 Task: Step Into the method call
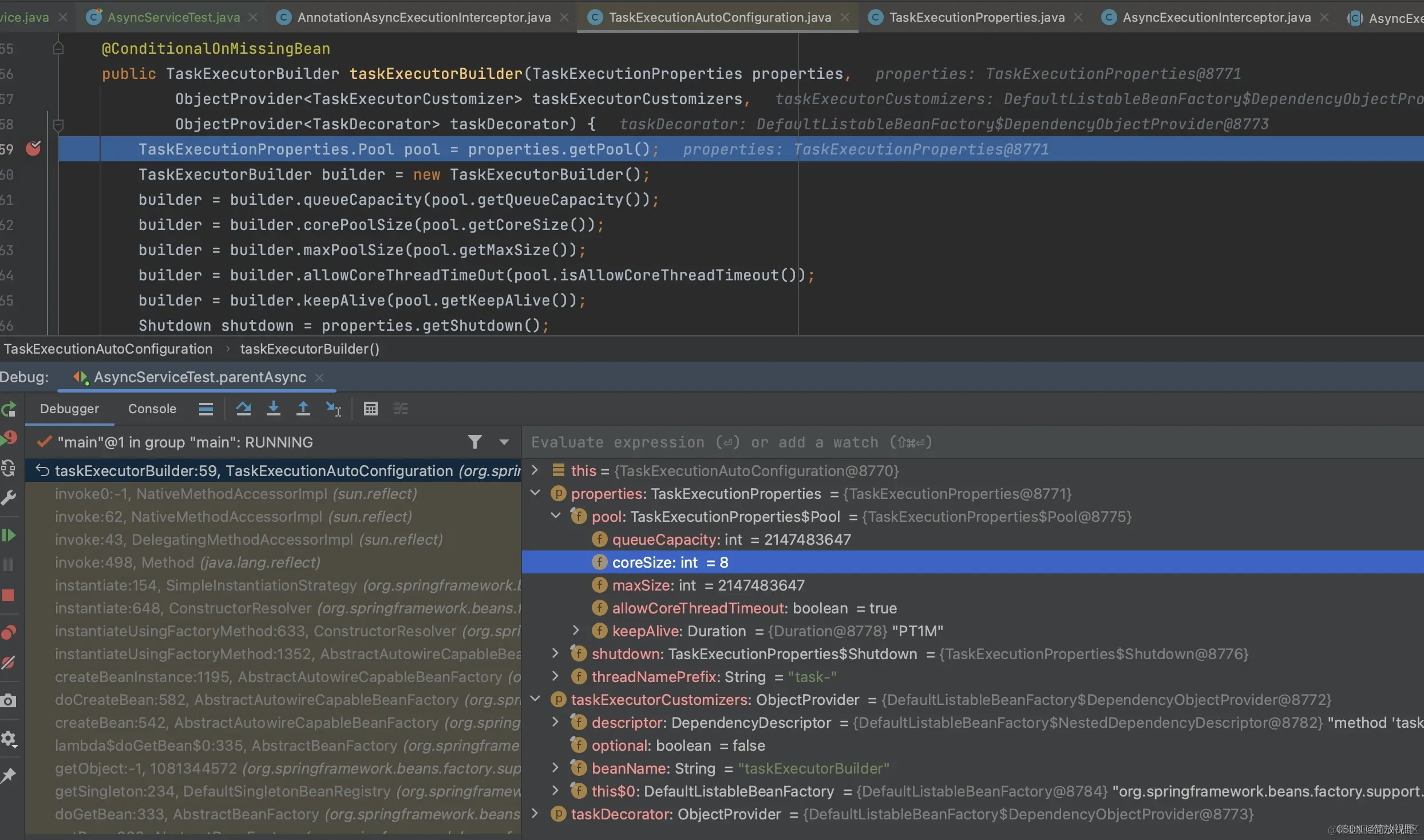pos(274,409)
